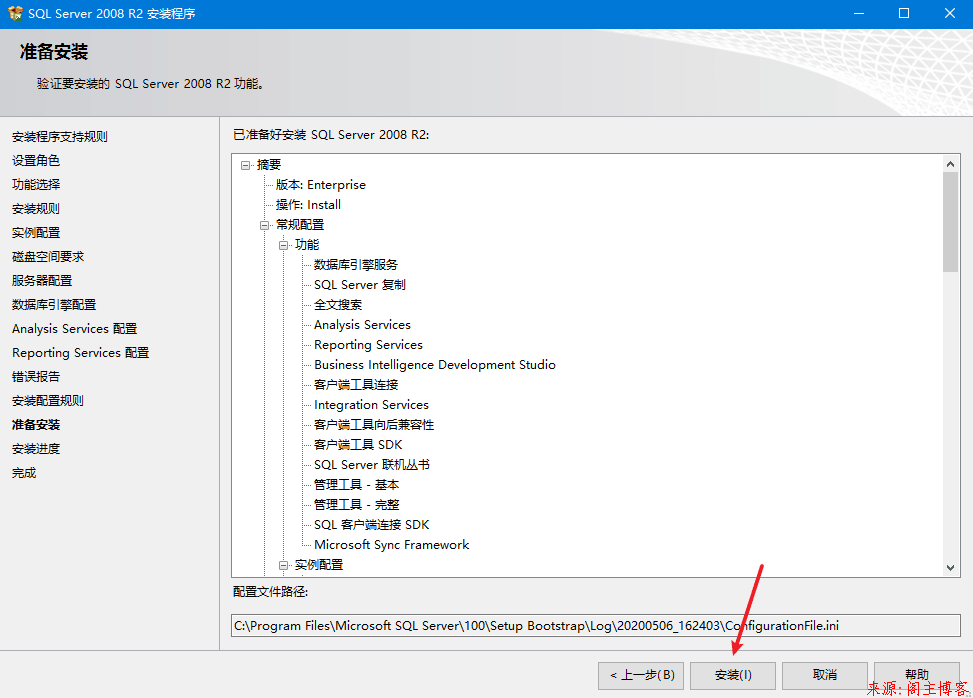Select 磁盘空间要求 step in sidebar
973x698 pixels.
[48, 257]
